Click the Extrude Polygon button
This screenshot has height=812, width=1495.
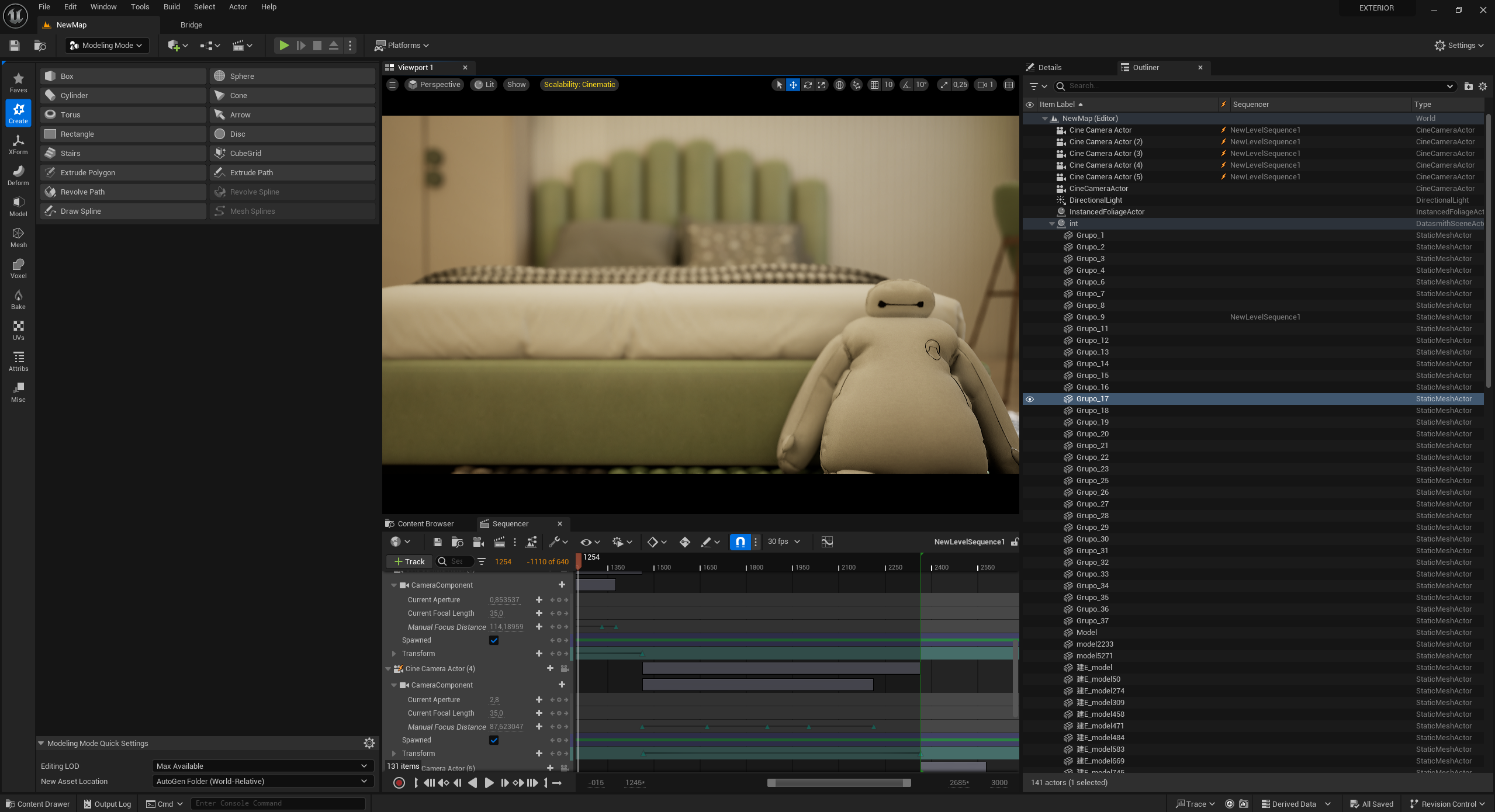[x=123, y=173]
